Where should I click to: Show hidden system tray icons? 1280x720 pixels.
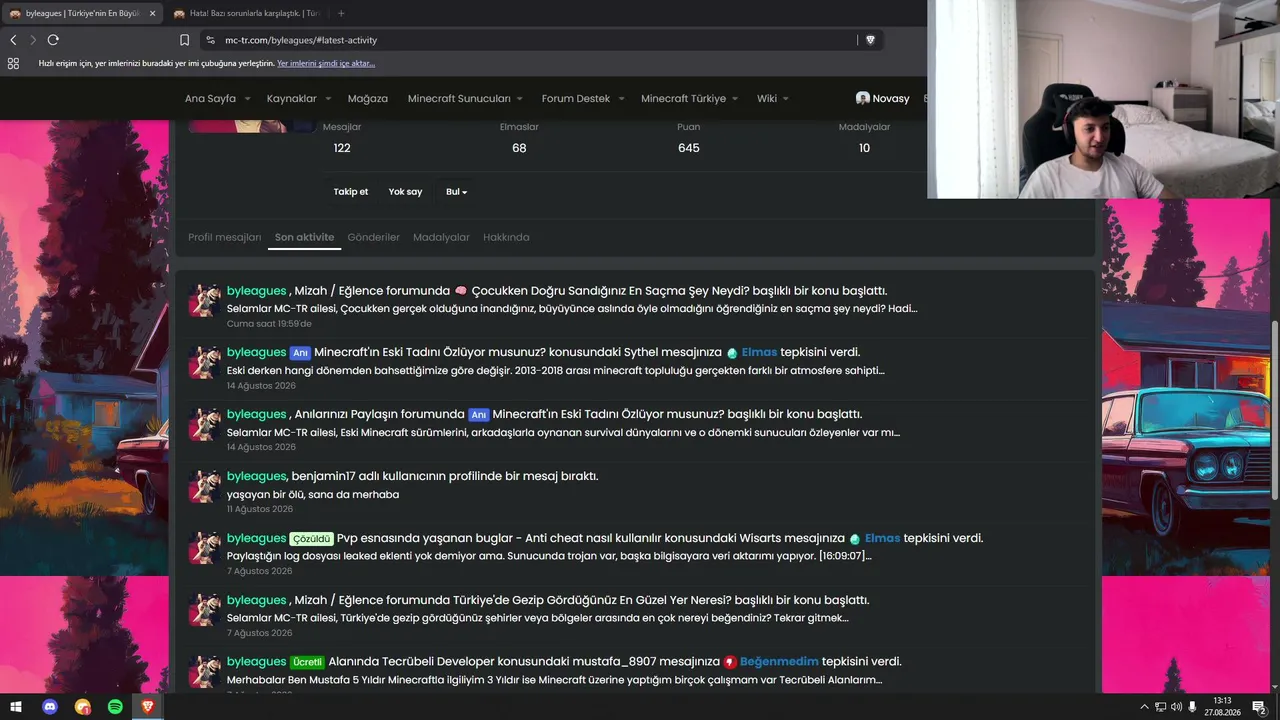(x=1144, y=707)
